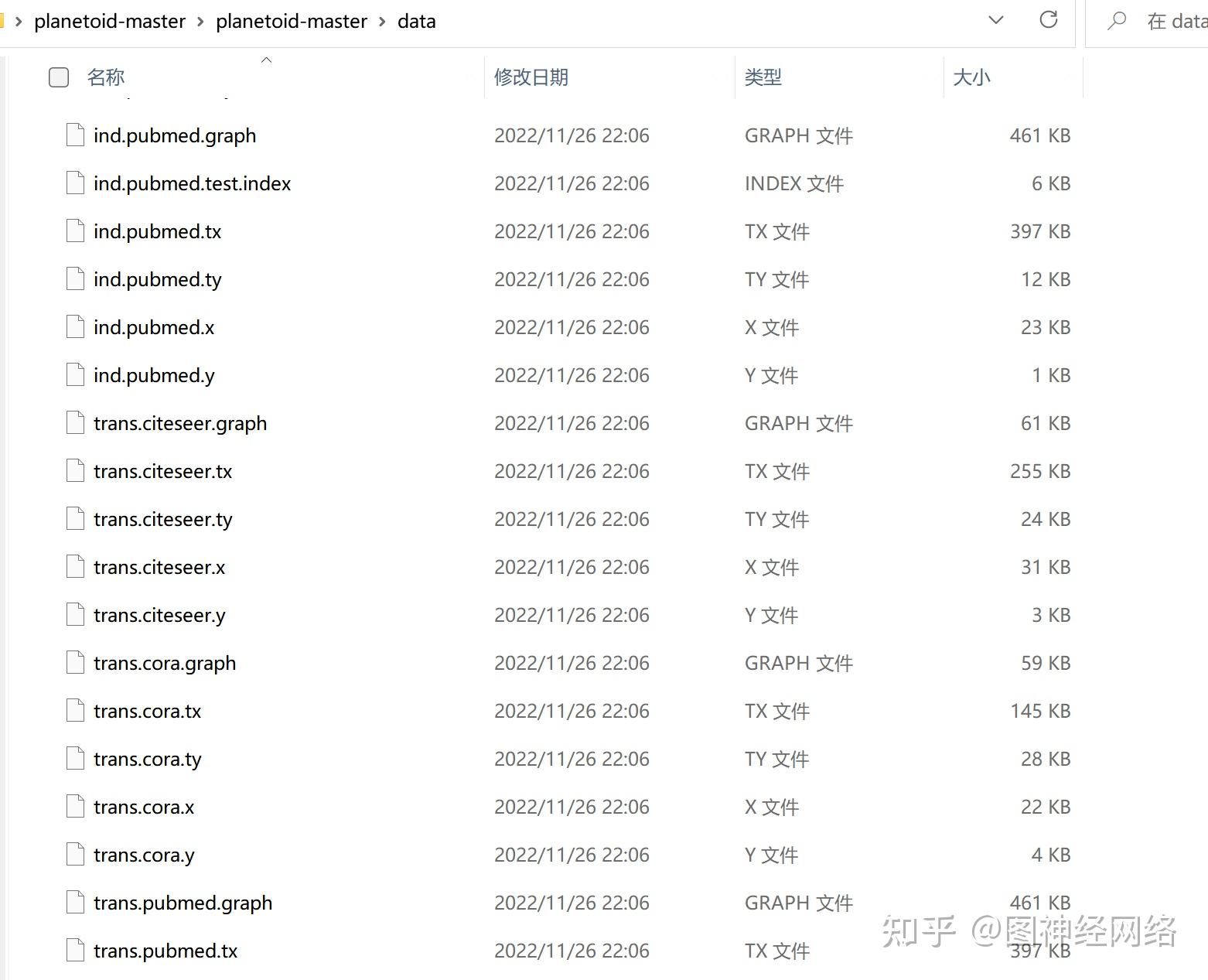Tick the select-all checkbox beside 名称

tap(59, 77)
